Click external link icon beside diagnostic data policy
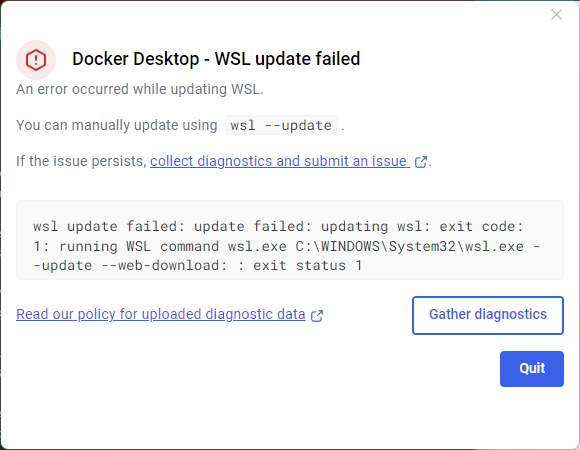This screenshot has height=450, width=580. [317, 316]
